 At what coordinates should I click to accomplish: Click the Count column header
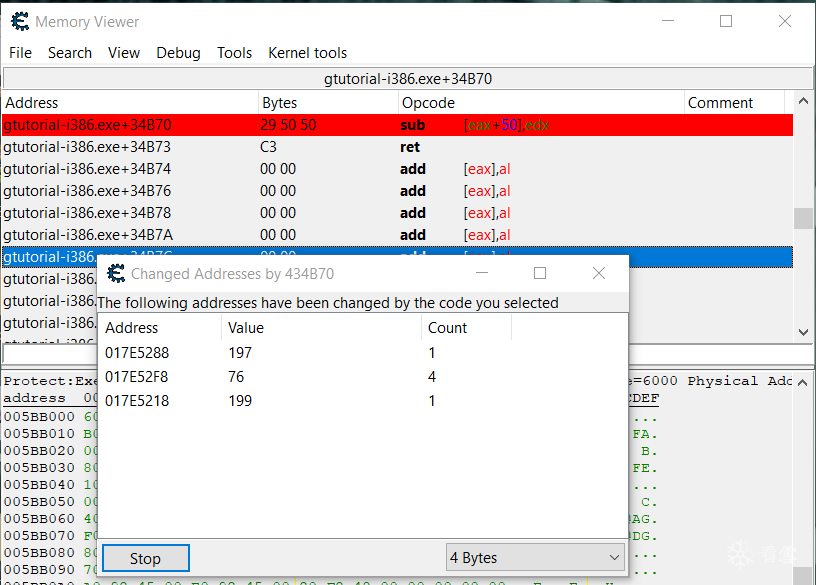click(467, 328)
